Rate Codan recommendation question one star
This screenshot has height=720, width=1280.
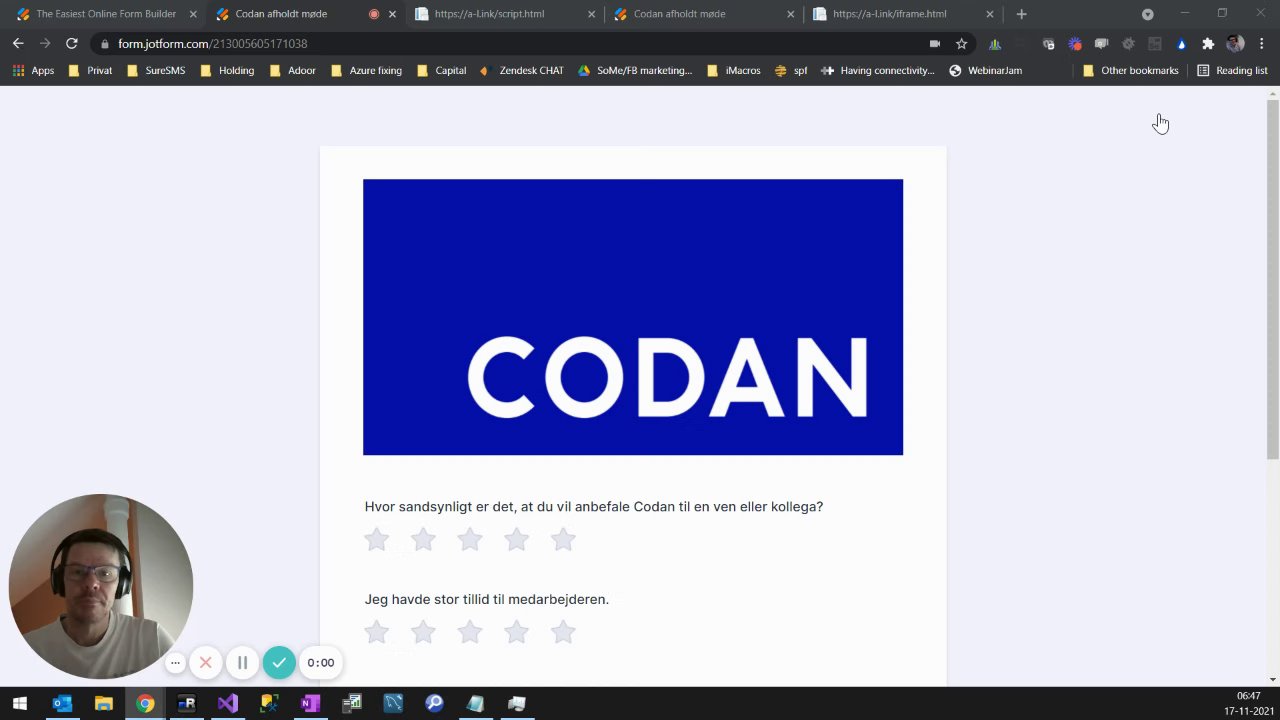coord(376,540)
